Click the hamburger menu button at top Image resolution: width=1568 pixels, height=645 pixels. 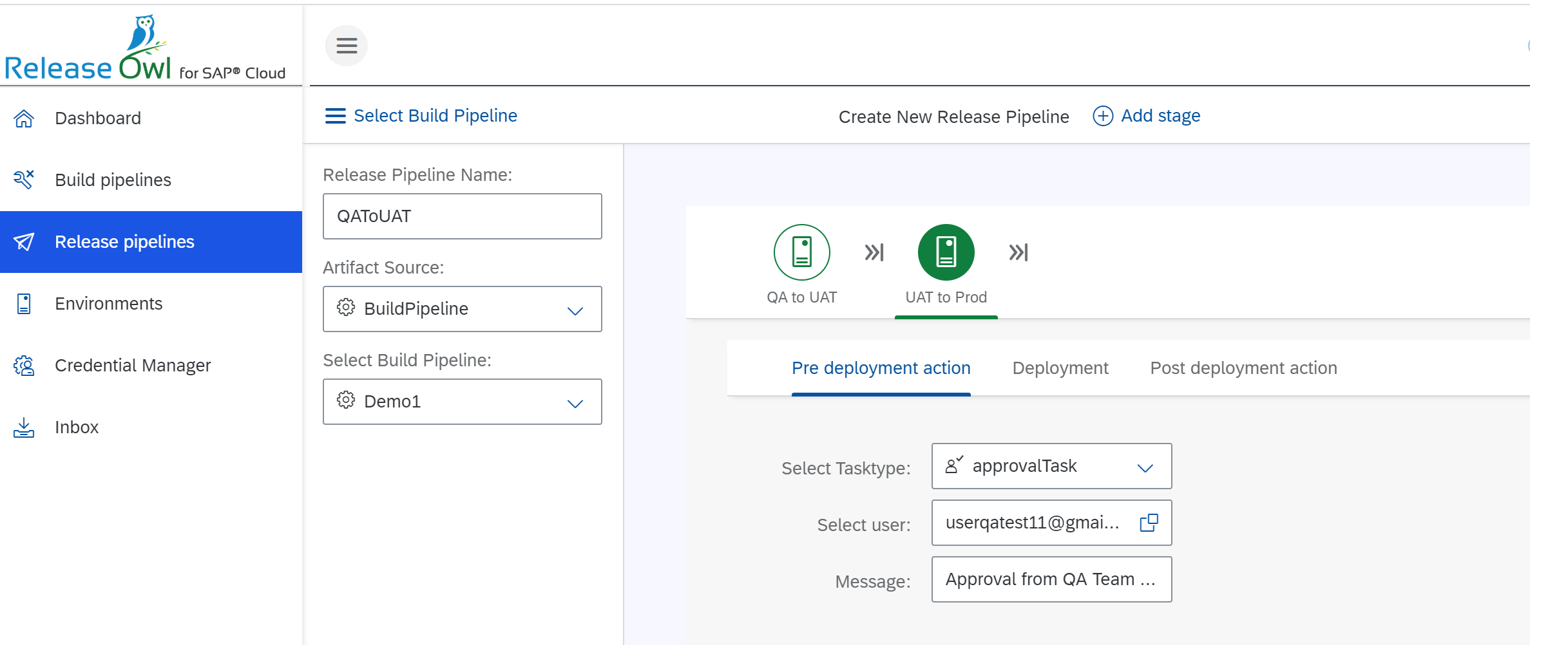click(347, 45)
